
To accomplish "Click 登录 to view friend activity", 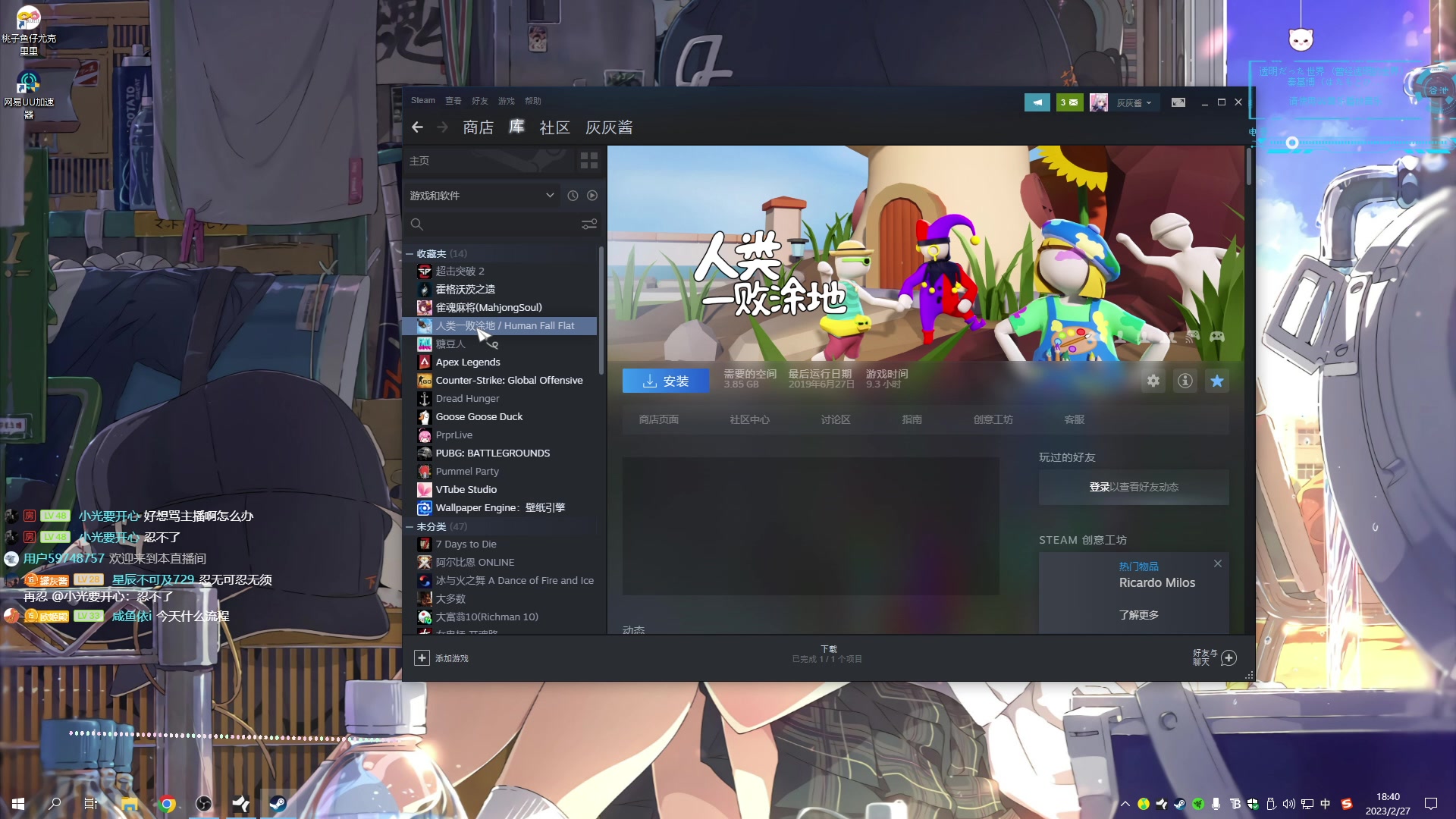I will [1100, 487].
